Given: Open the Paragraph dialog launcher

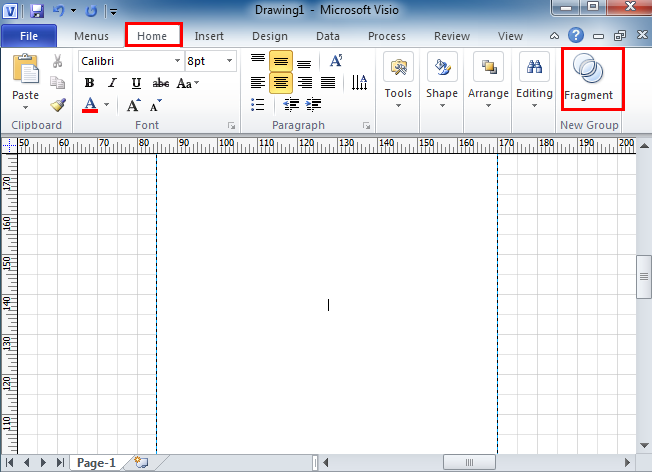Looking at the screenshot, I should coord(366,126).
